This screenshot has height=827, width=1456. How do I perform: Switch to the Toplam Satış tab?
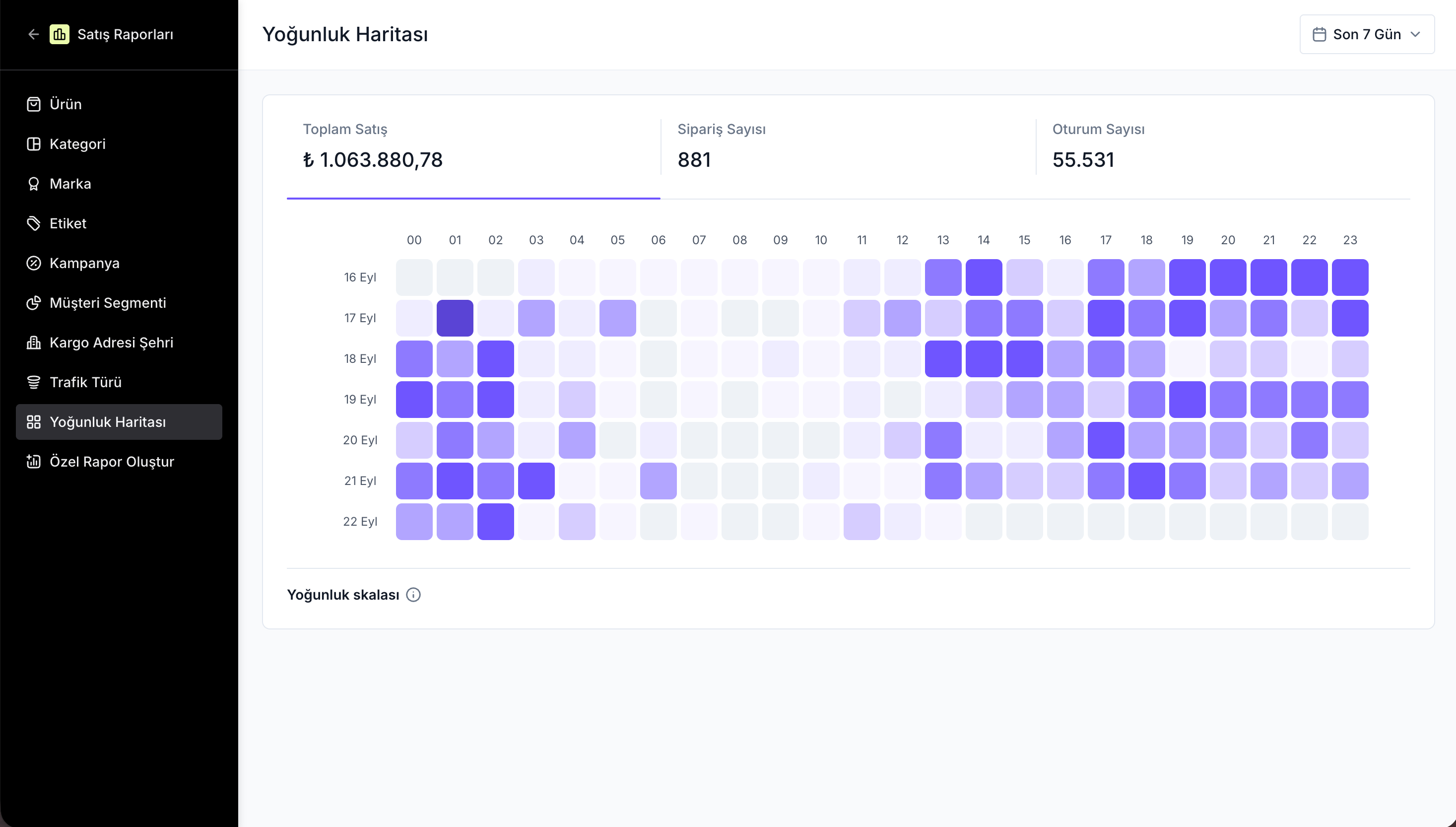(473, 147)
